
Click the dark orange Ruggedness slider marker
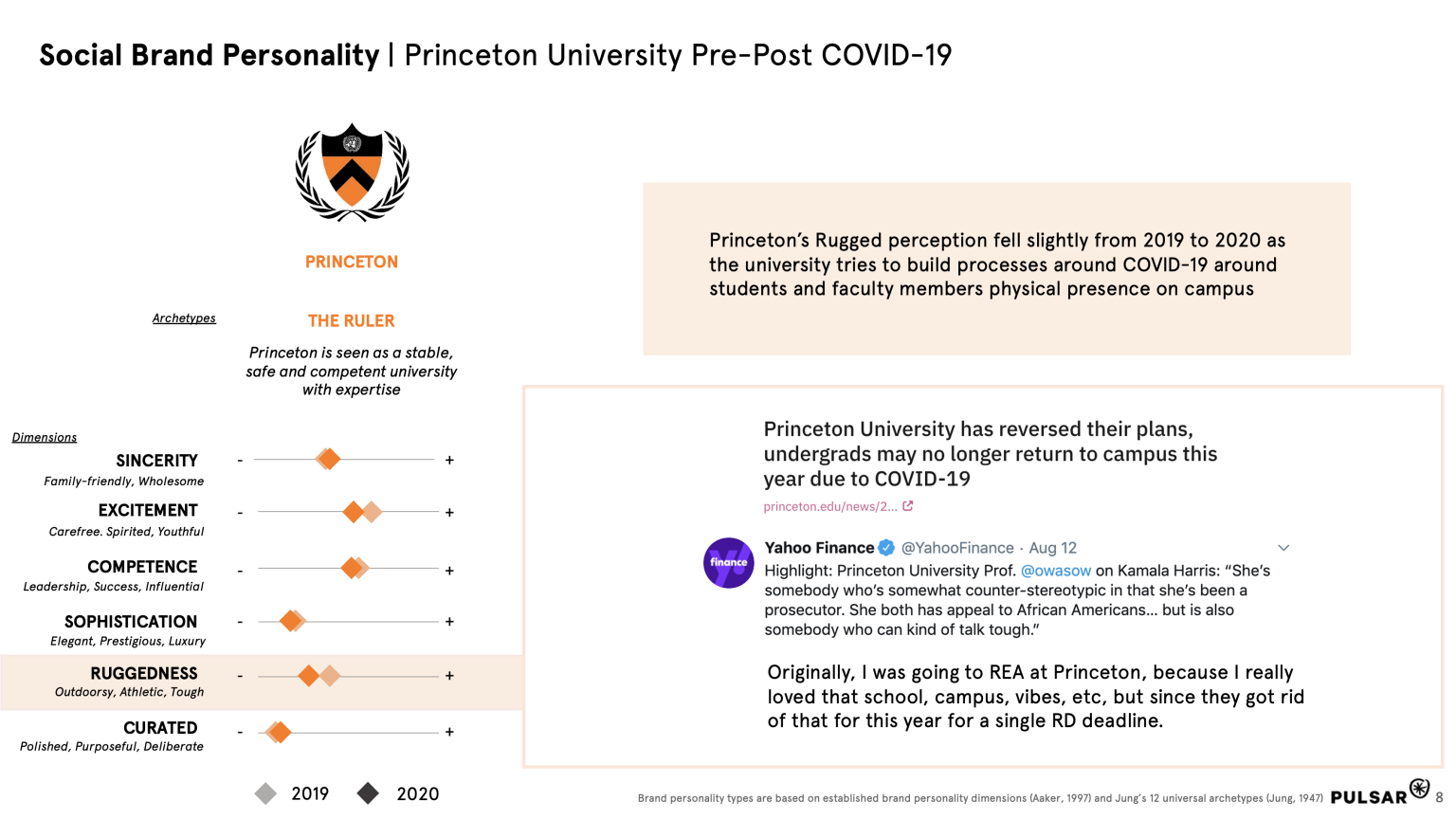(x=308, y=676)
